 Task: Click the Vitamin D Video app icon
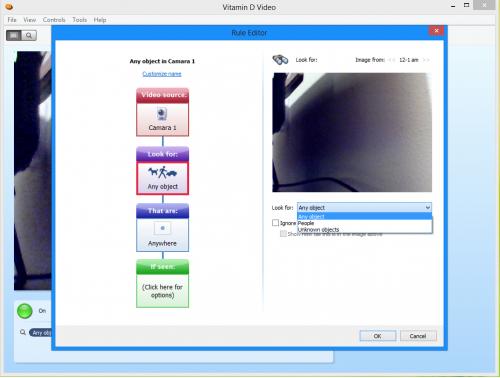[x=9, y=6]
